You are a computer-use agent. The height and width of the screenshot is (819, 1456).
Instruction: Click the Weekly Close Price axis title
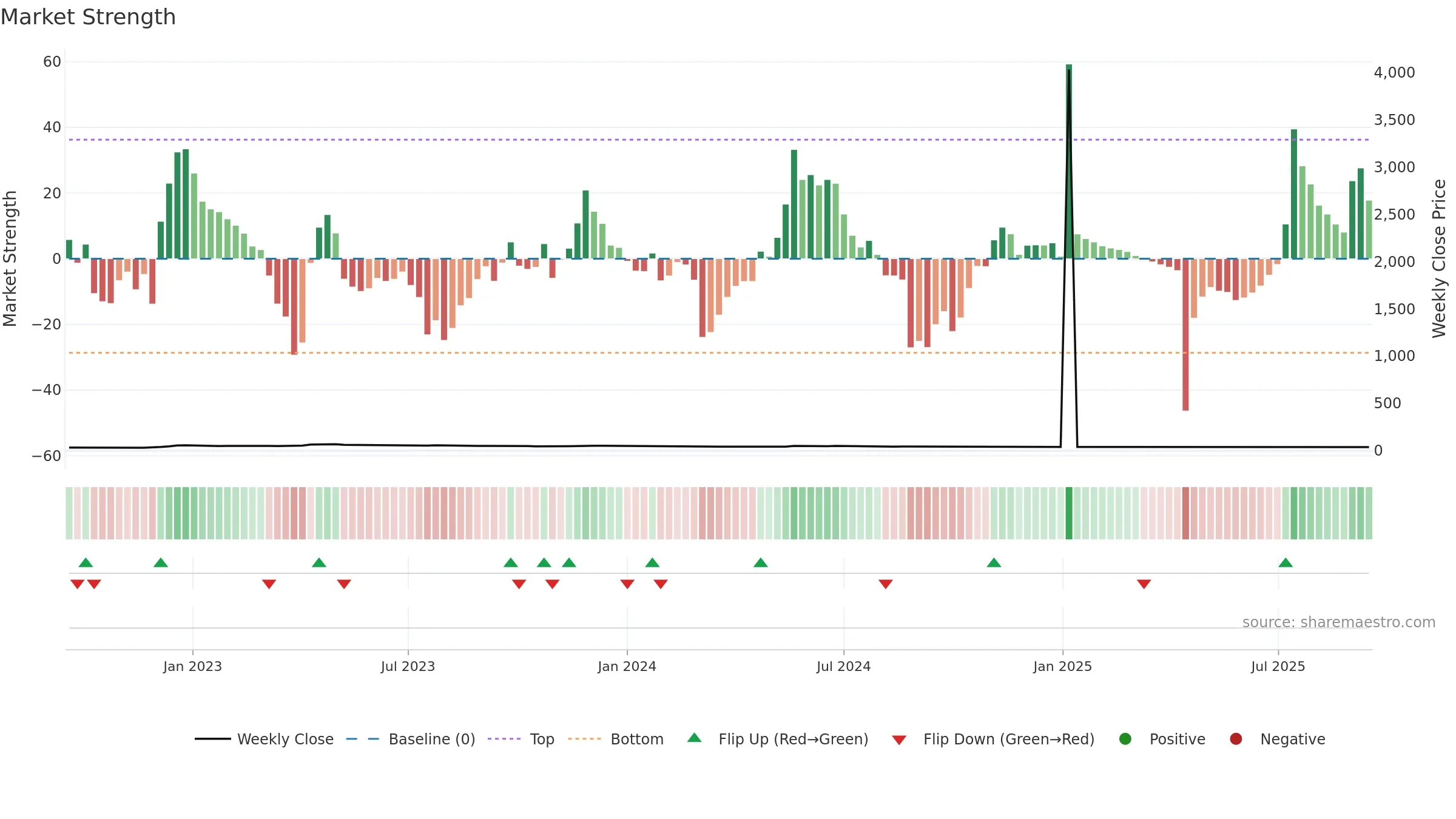coord(1439,258)
